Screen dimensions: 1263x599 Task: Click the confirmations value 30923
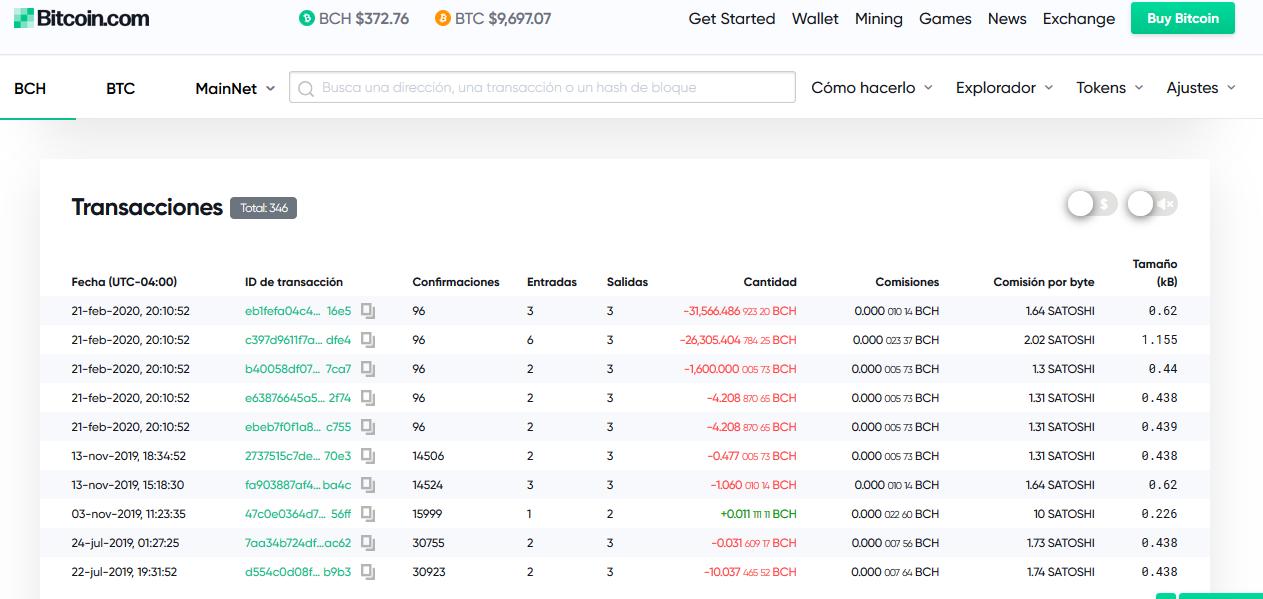click(428, 572)
